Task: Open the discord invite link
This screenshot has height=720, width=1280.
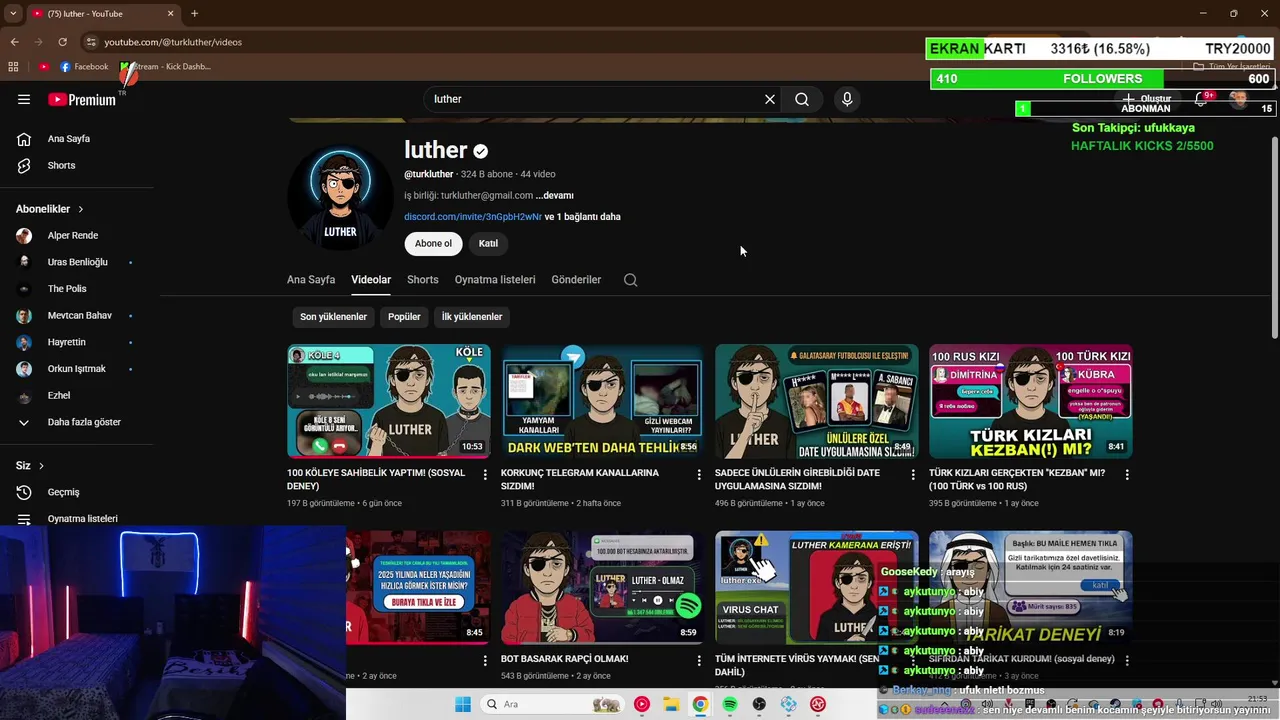Action: pyautogui.click(x=473, y=217)
